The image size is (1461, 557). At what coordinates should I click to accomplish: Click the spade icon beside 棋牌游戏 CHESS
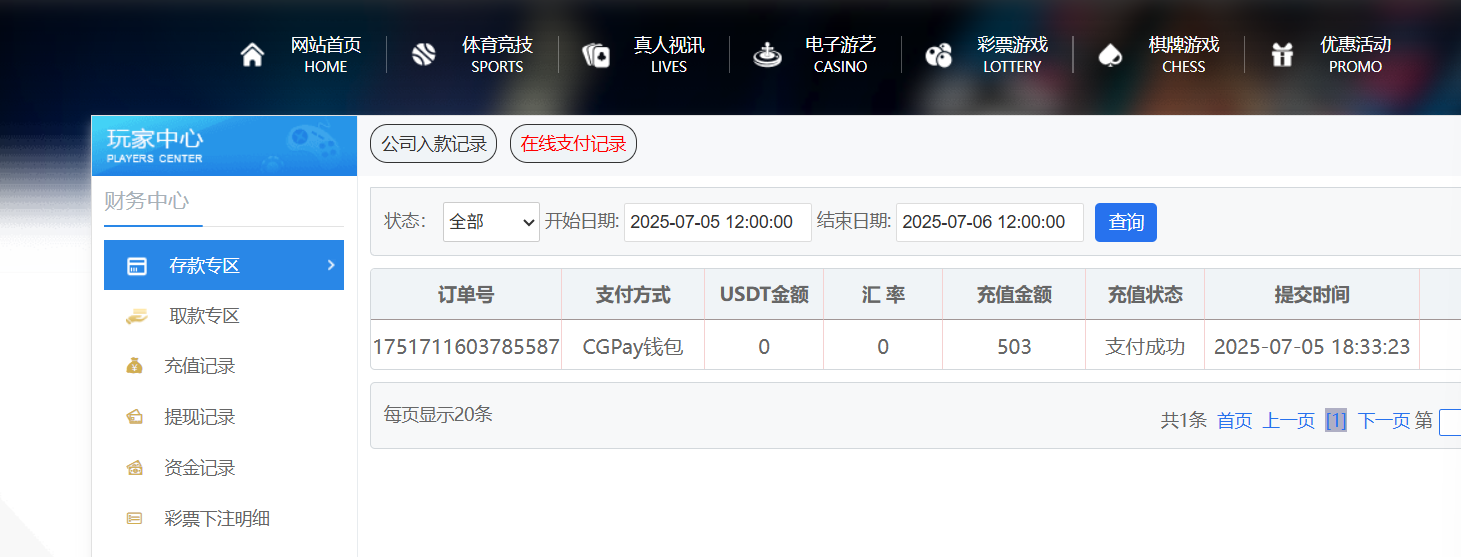(x=1110, y=55)
